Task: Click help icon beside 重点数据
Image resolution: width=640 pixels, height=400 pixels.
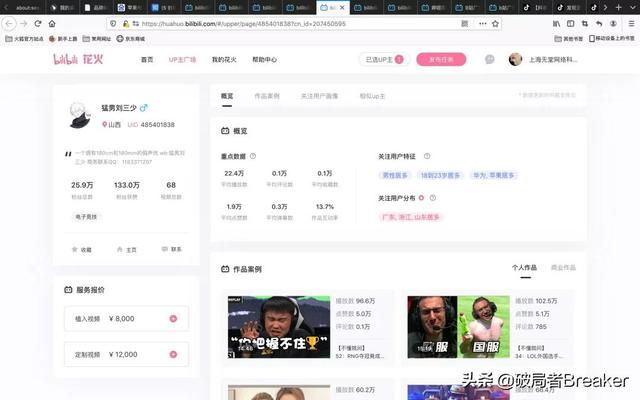Action: 253,156
